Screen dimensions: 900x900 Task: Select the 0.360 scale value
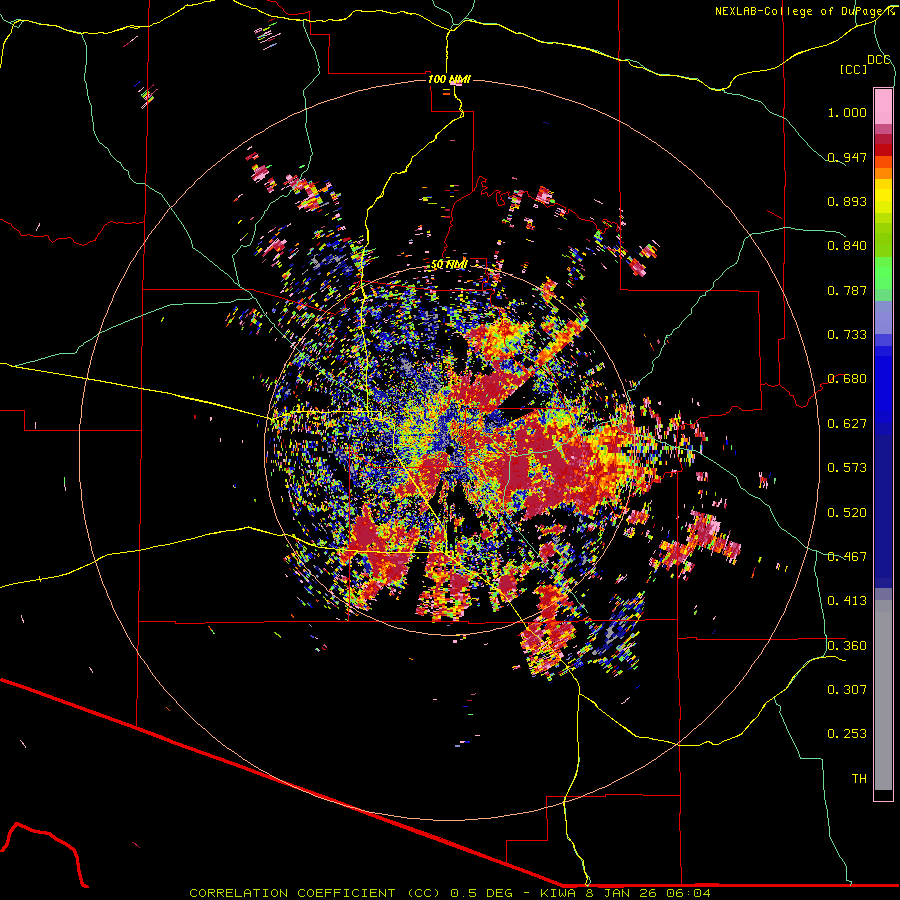847,646
